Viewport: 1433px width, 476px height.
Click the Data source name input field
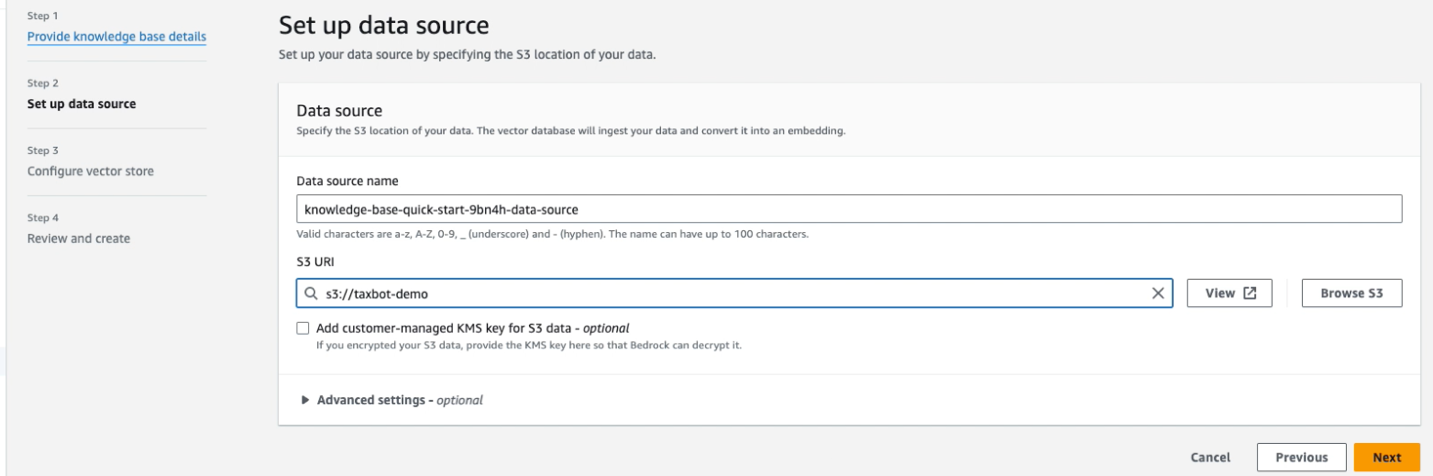click(x=849, y=209)
